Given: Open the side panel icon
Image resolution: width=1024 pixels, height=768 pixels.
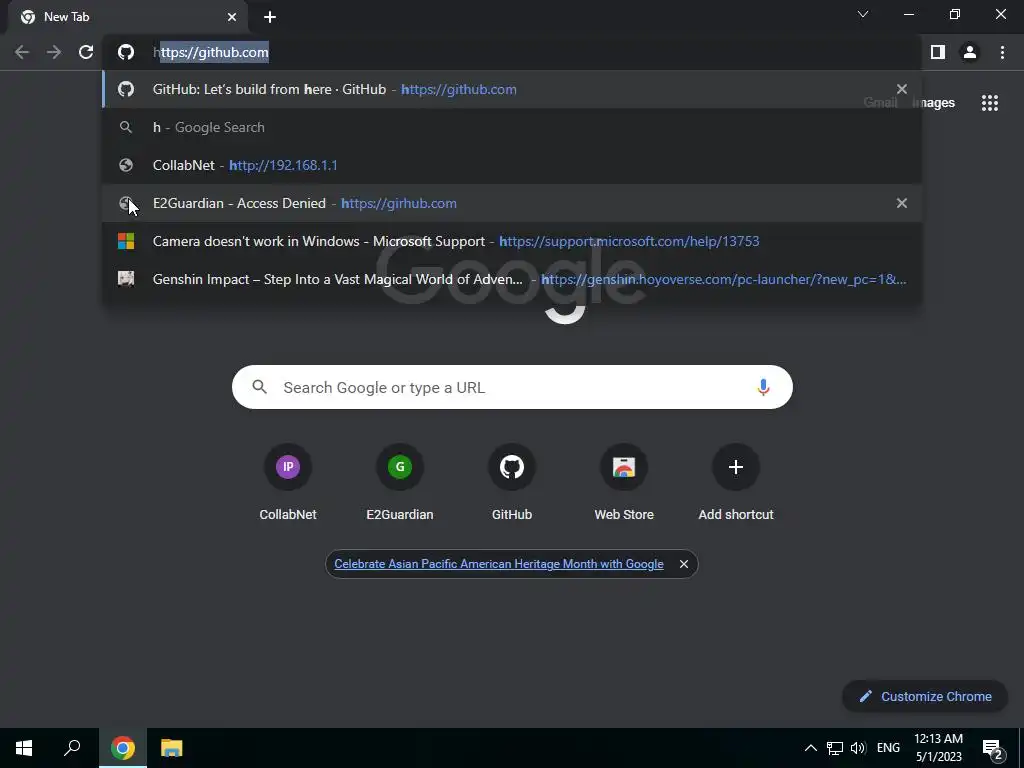Looking at the screenshot, I should click(938, 52).
